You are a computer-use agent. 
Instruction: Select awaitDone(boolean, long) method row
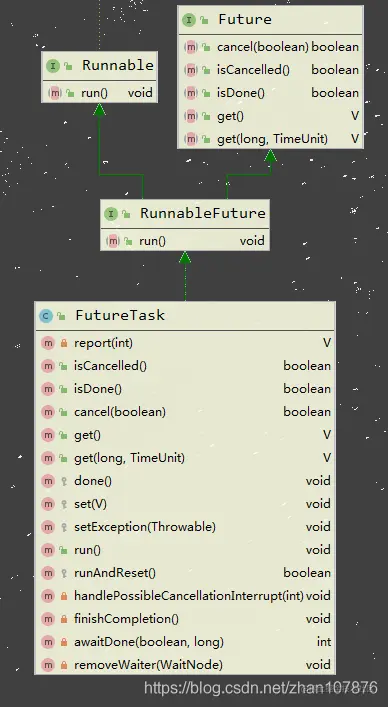click(x=185, y=642)
